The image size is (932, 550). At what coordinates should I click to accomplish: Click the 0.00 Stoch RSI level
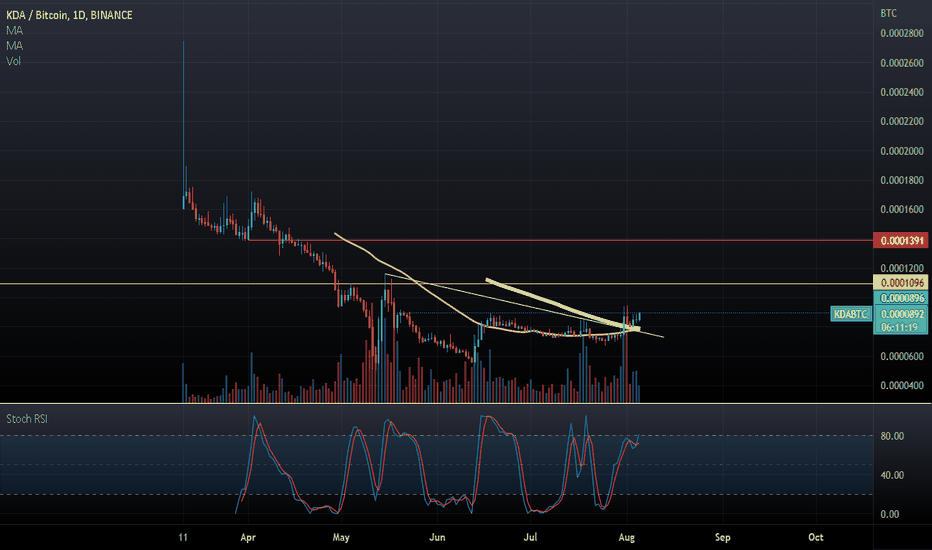889,514
